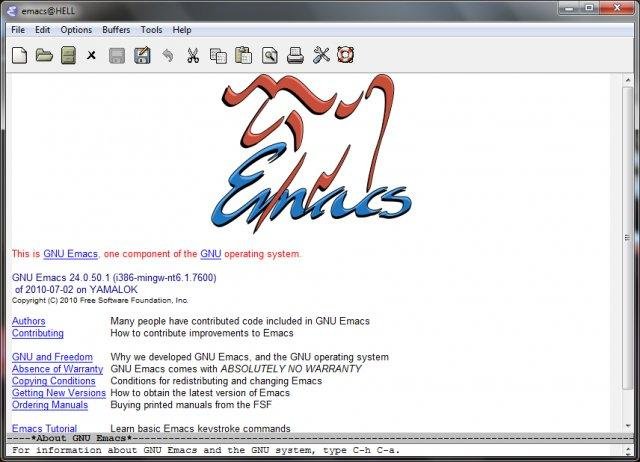
Task: Click the Undo arrow icon
Action: coord(167,55)
